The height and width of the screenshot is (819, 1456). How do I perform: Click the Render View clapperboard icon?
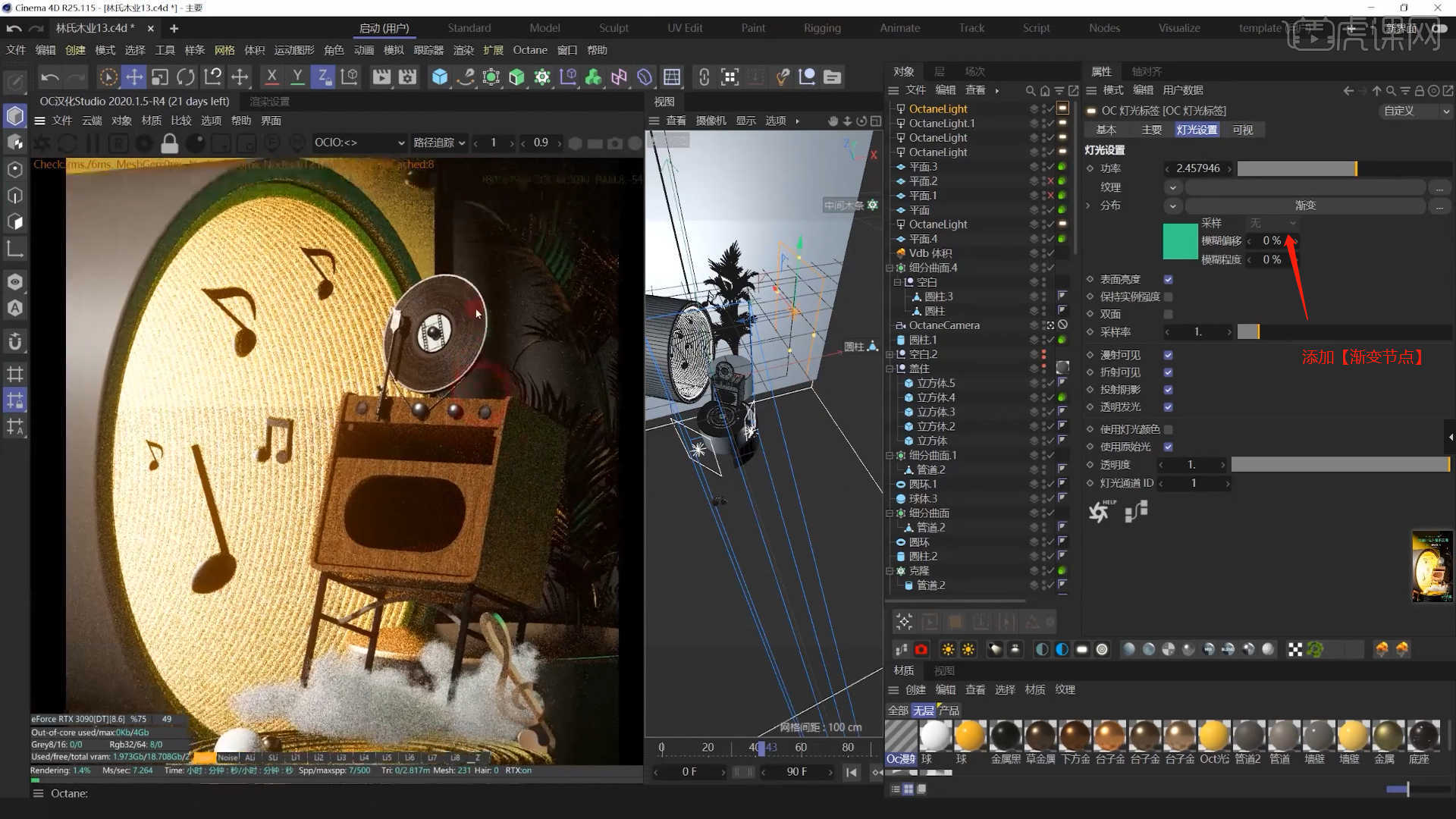pos(381,77)
